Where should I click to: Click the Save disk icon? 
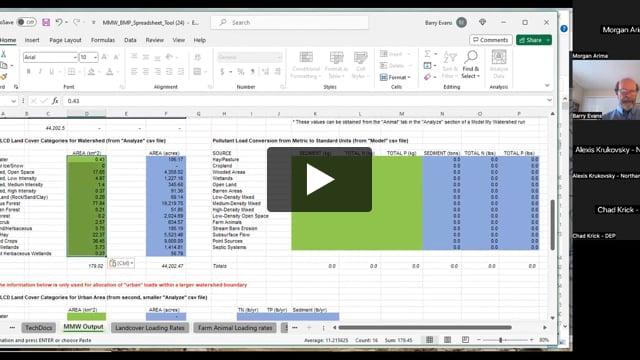(x=46, y=22)
